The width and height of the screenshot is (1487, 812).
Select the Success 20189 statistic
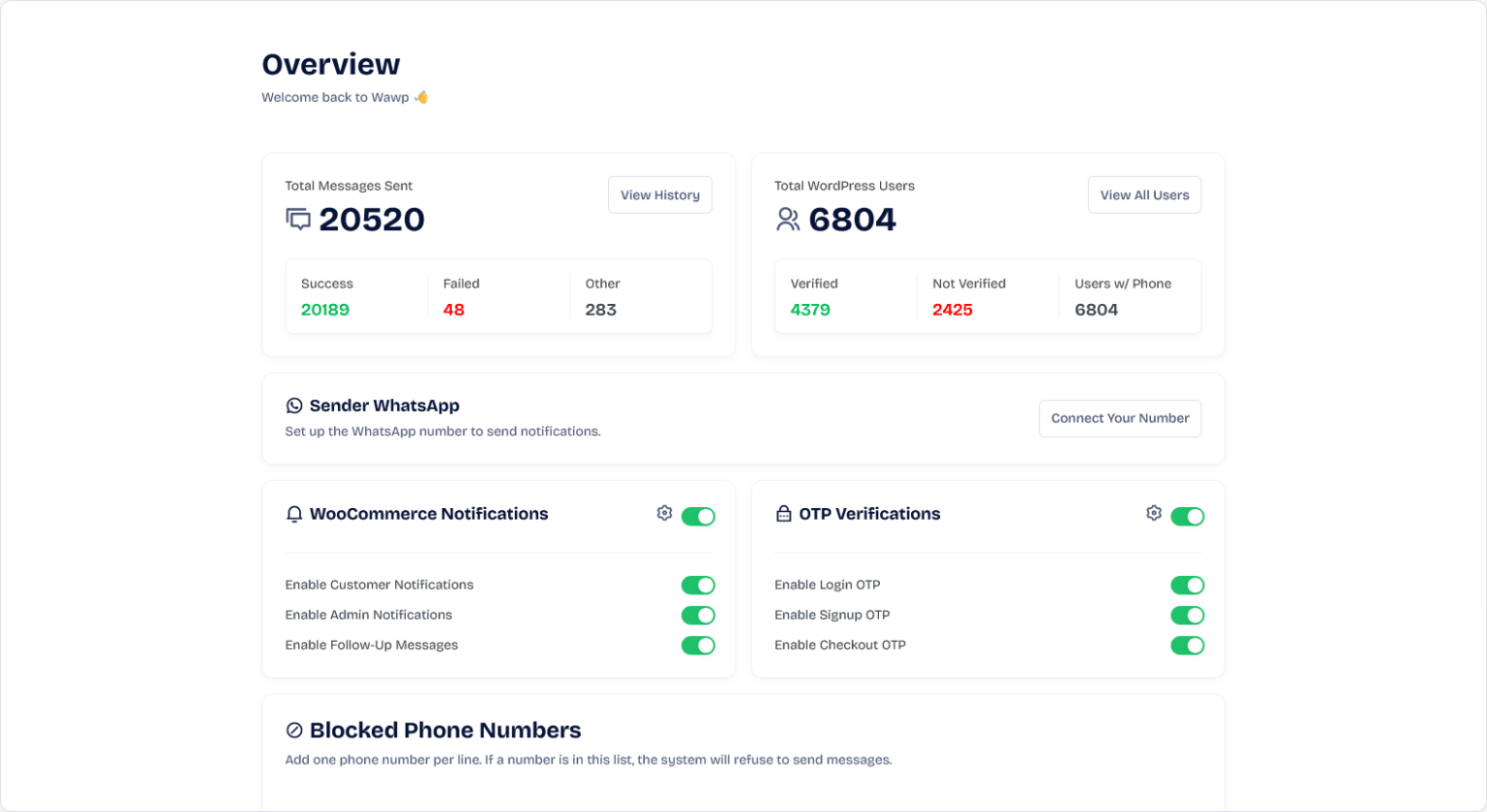click(x=325, y=309)
